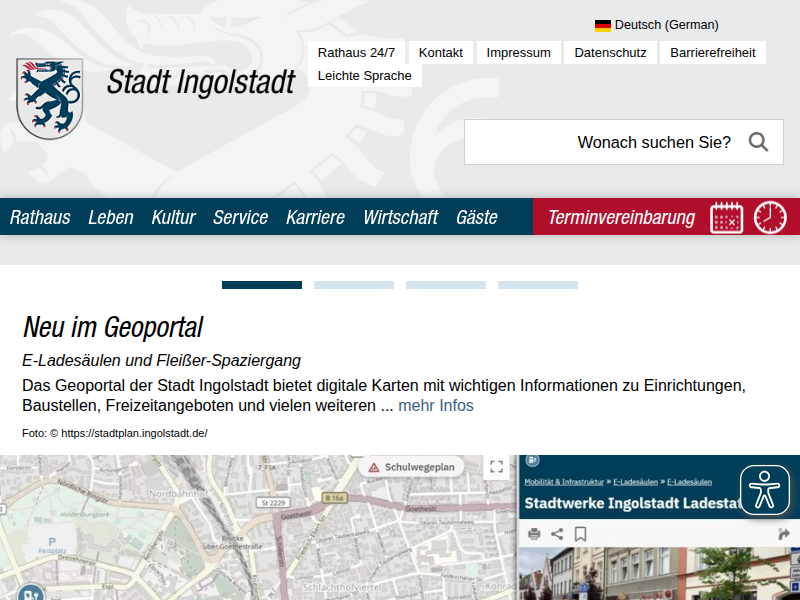The height and width of the screenshot is (600, 800).
Task: Click the search magnifier icon
Action: [x=758, y=142]
